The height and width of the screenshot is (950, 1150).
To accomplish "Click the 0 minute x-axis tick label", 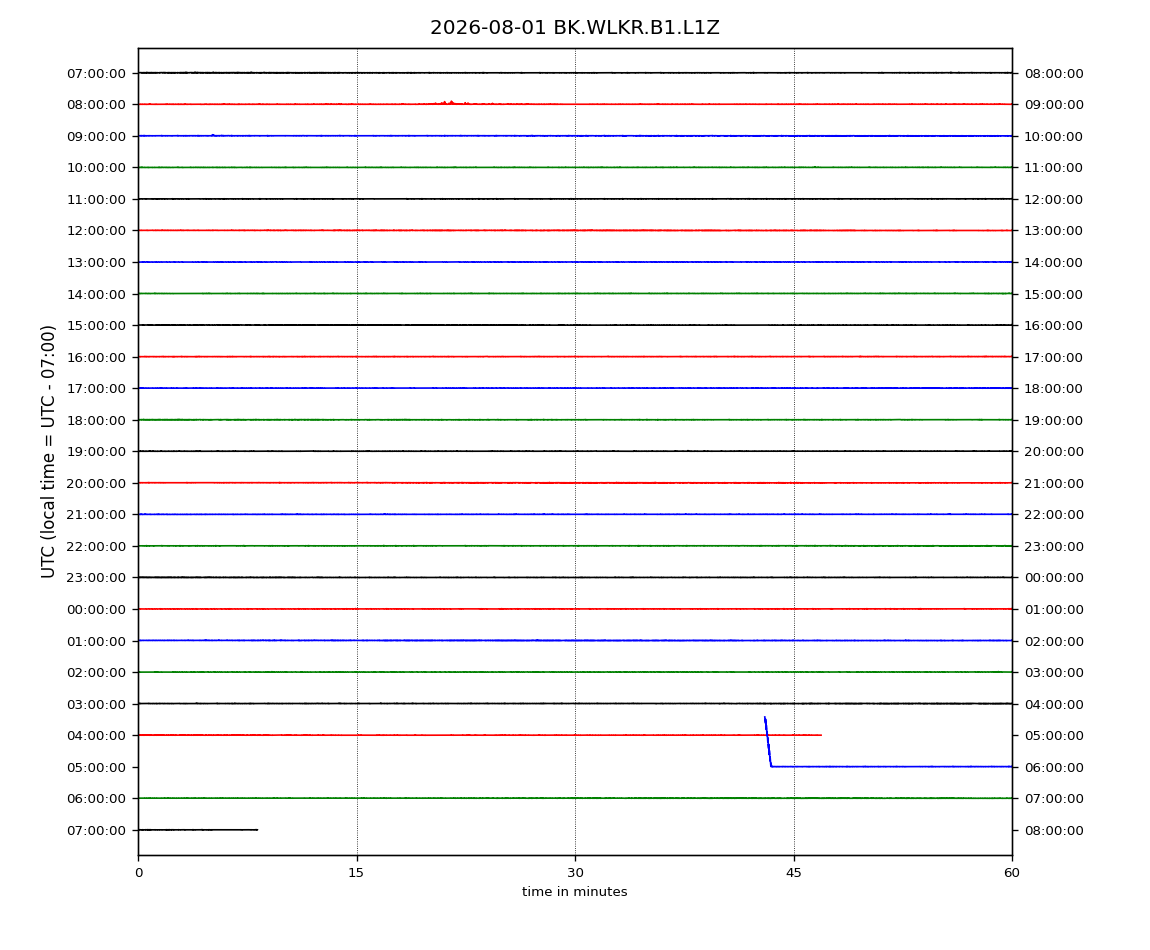I will 139,872.
